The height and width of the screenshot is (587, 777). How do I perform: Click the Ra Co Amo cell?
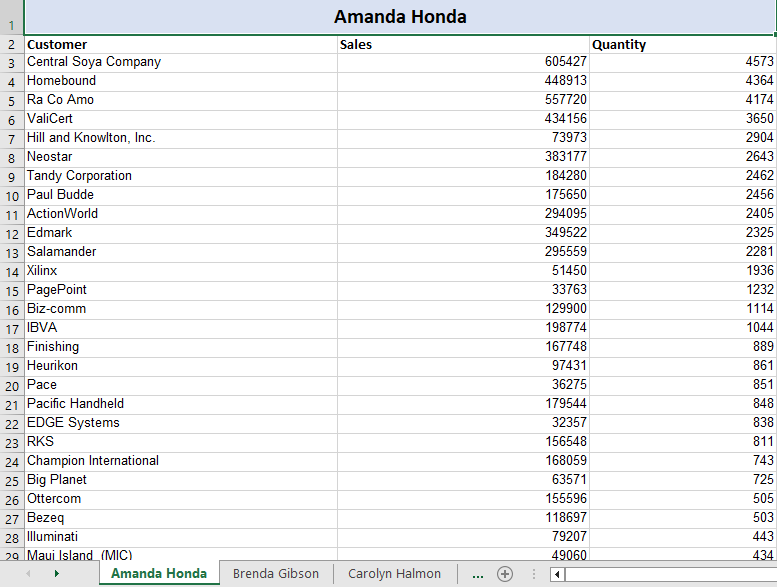click(181, 101)
